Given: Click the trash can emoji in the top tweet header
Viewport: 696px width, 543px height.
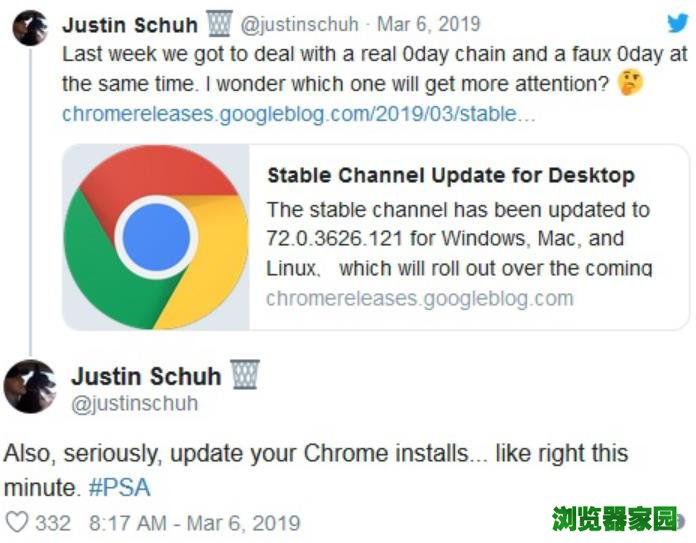Looking at the screenshot, I should click(x=220, y=24).
